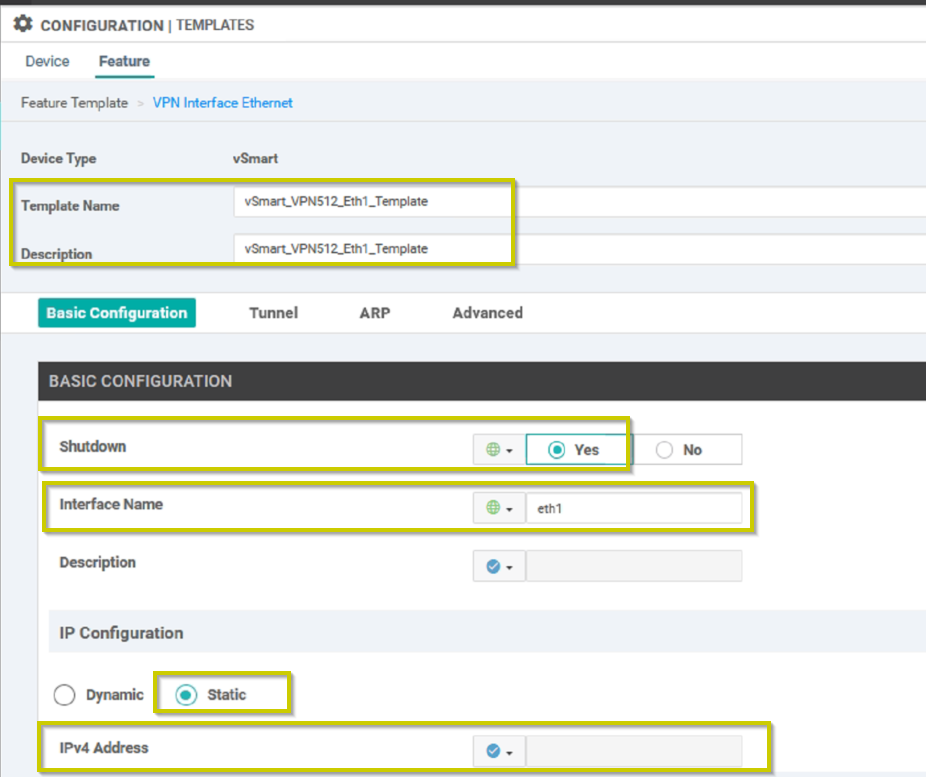Open the VPN Interface Ethernet breadcrumb link
This screenshot has width=926, height=777.
pyautogui.click(x=223, y=103)
